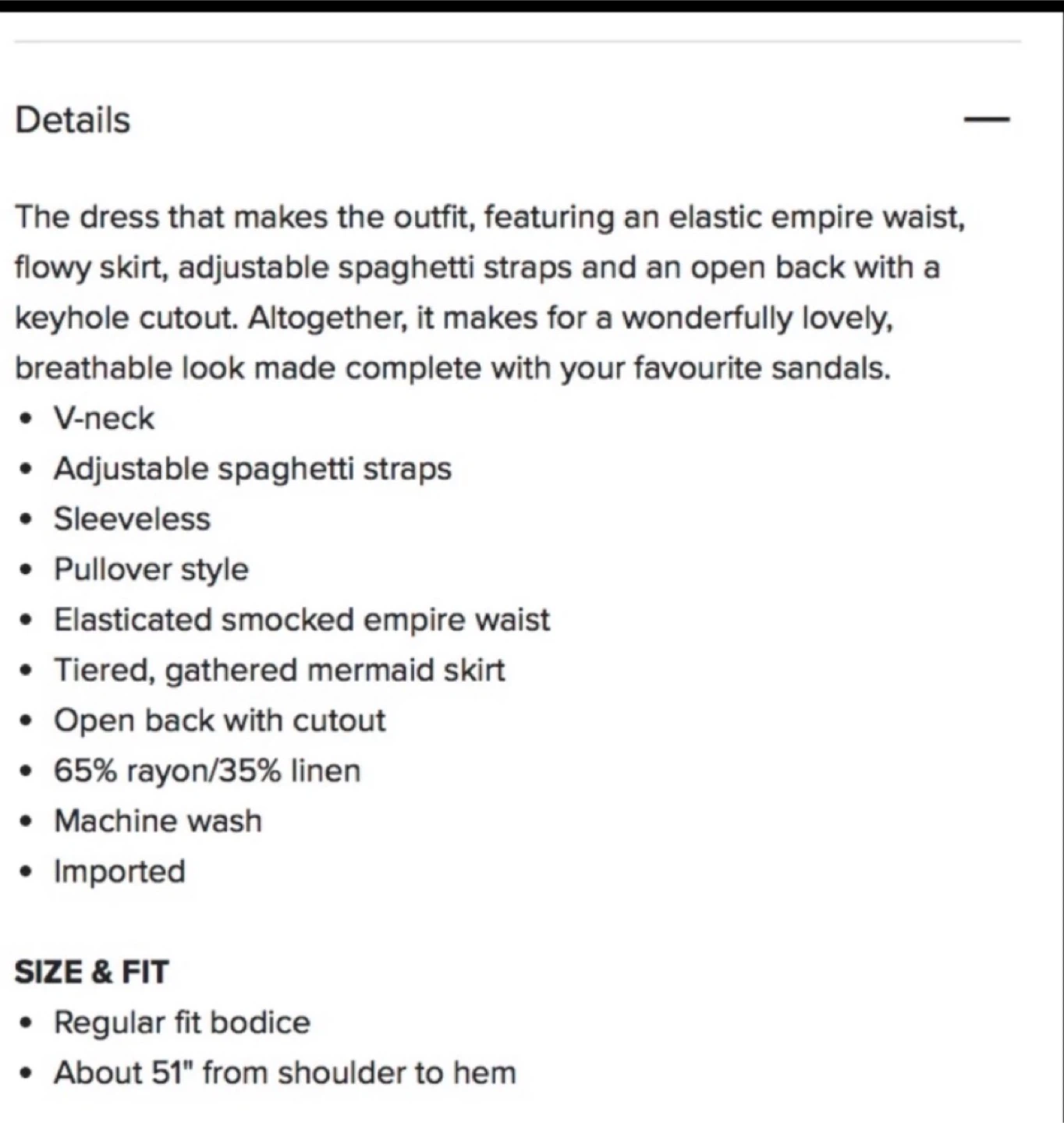The height and width of the screenshot is (1123, 1064).
Task: Click Adjustable spaghetti straps bullet text
Action: 253,469
